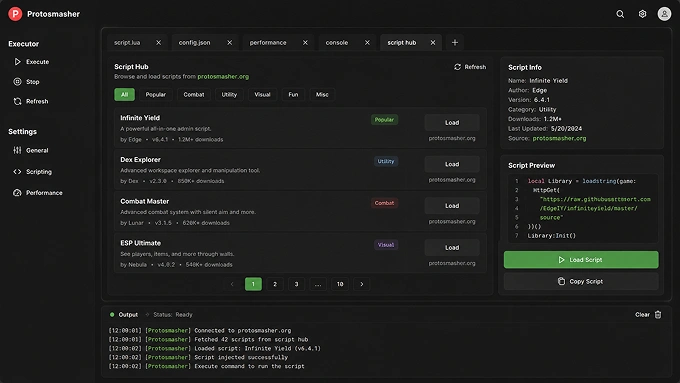Close the config.json tab
680x383 pixels.
[229, 43]
